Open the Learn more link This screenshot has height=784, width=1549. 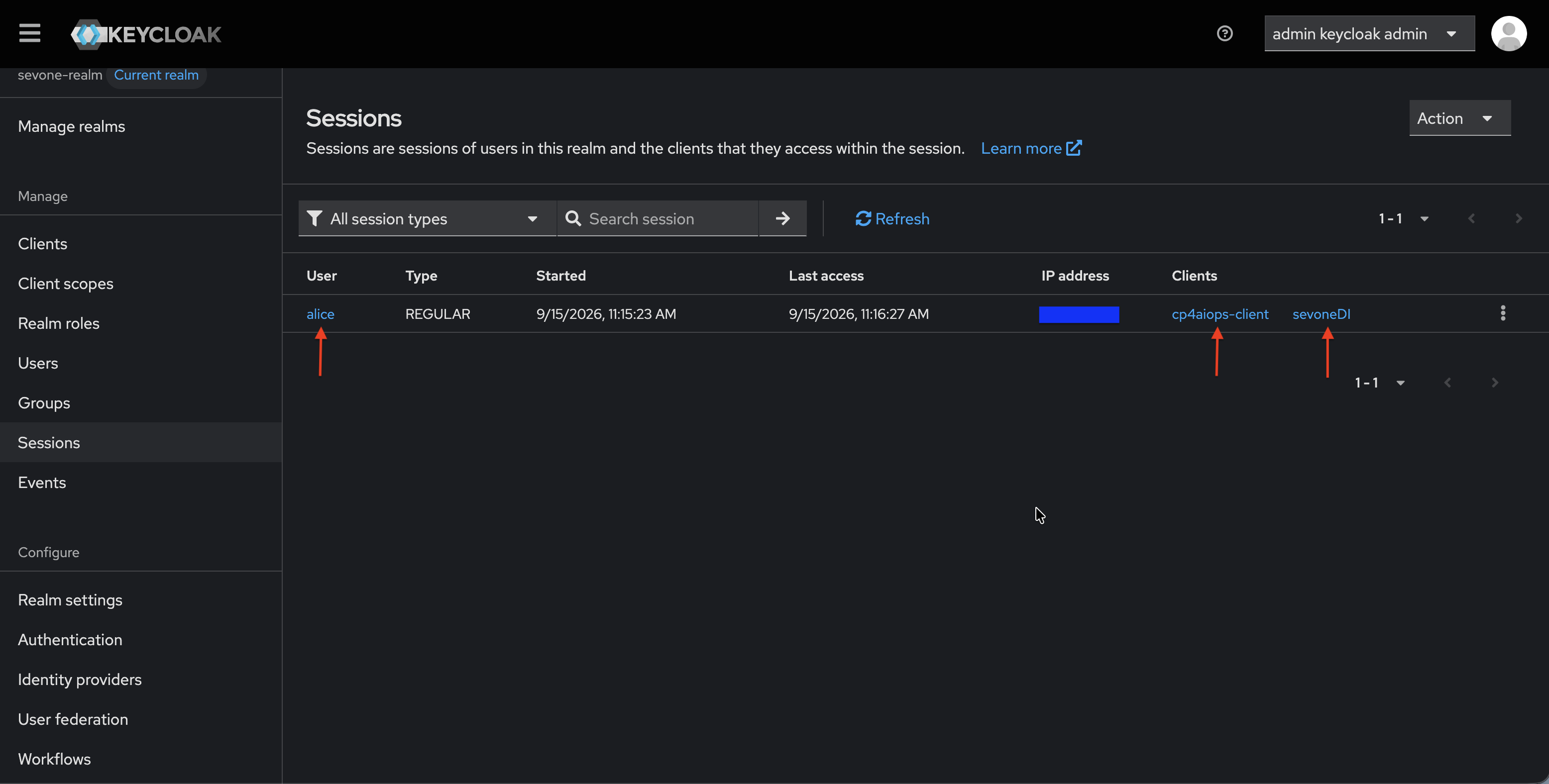coord(1031,148)
